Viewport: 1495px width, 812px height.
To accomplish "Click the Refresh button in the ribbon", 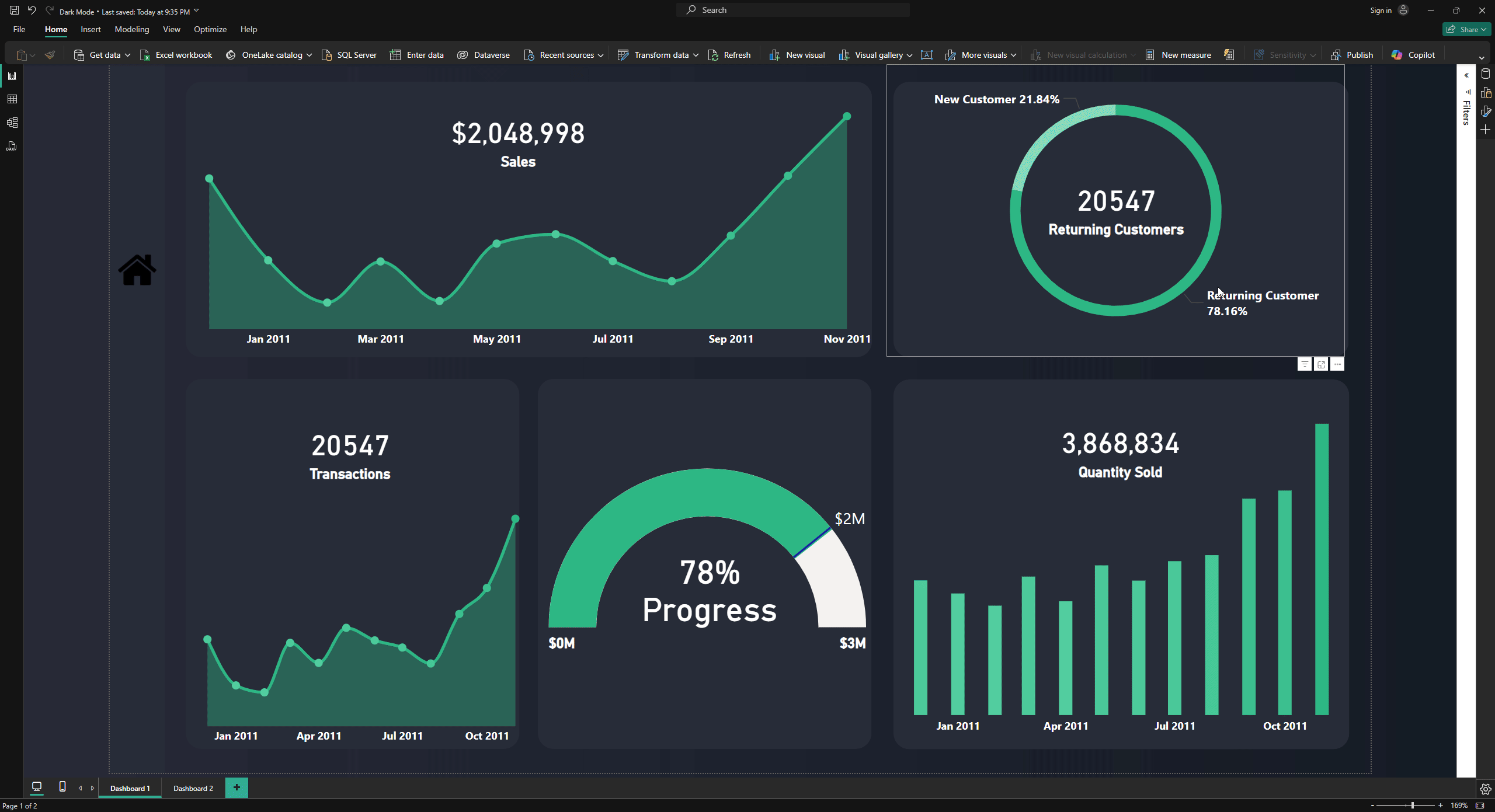I will click(x=729, y=54).
